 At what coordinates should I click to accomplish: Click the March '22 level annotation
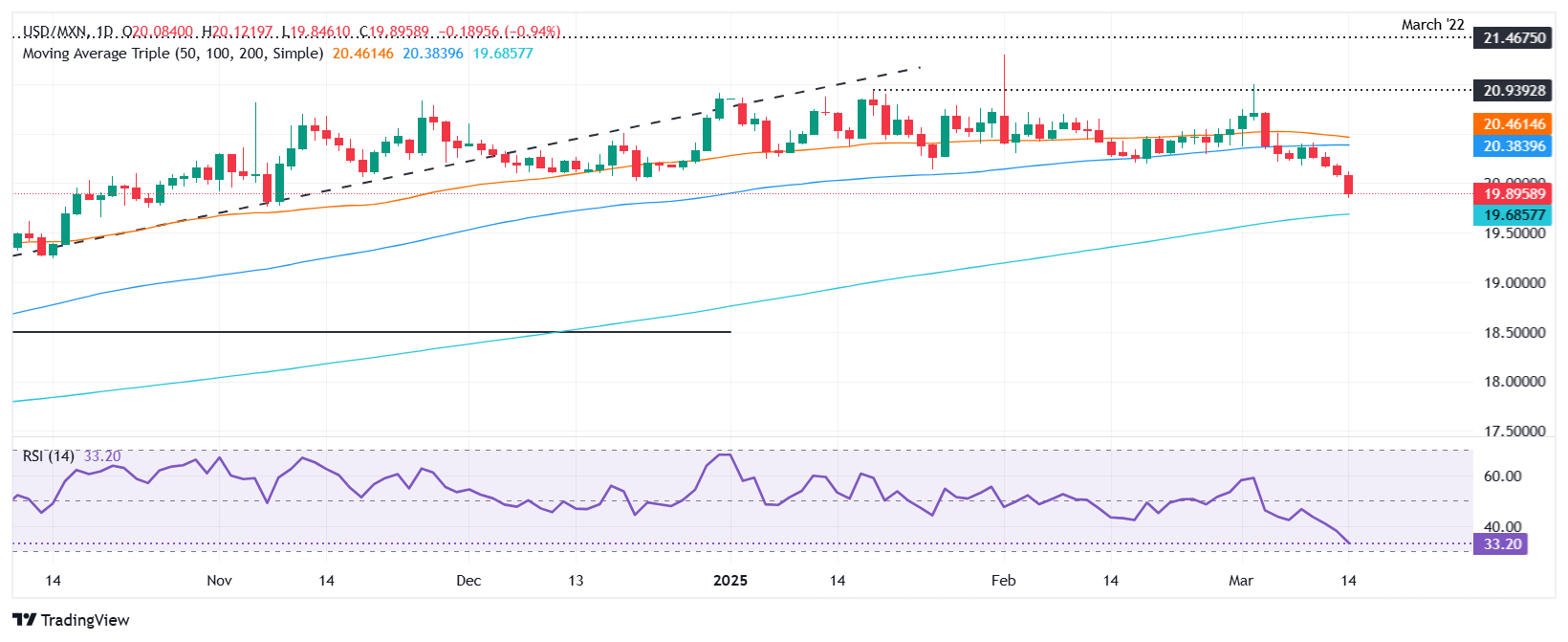tap(1432, 25)
